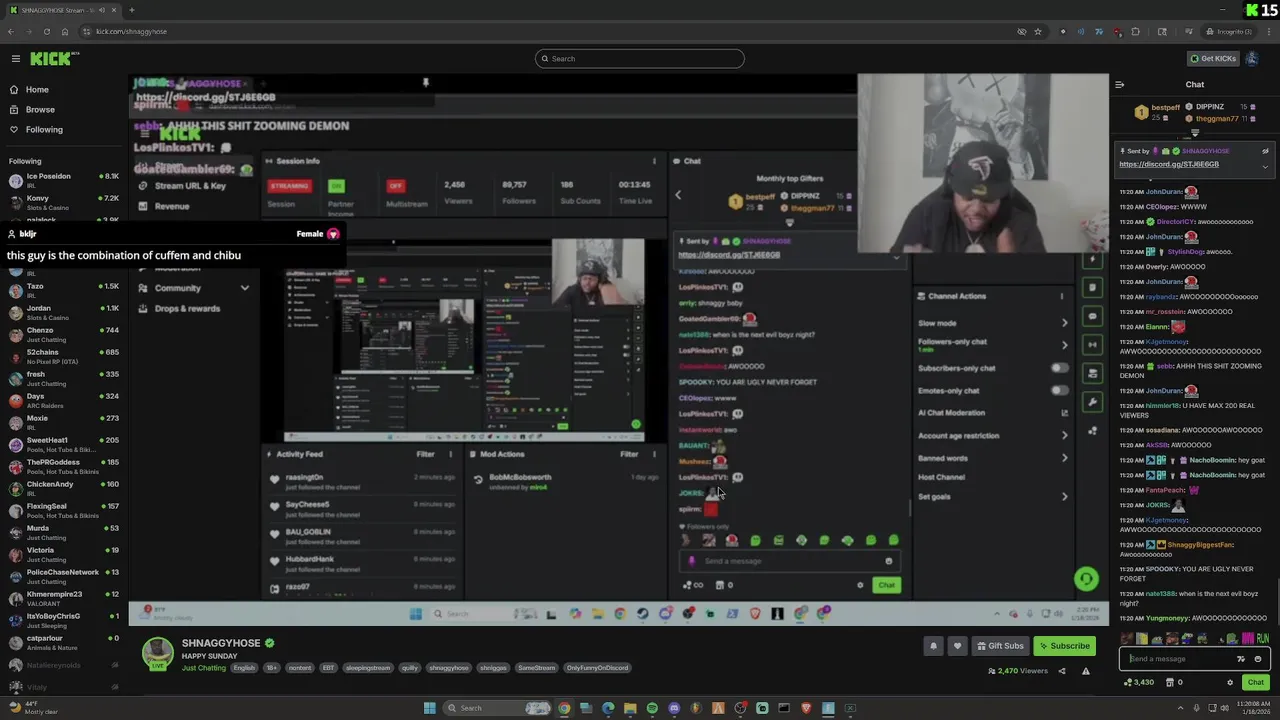The width and height of the screenshot is (1280, 720).
Task: Open the channel shop icon showing 0
Action: point(1174,683)
